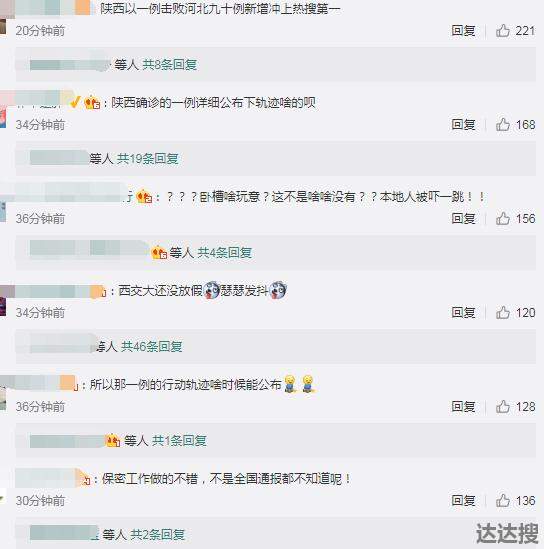
Task: Open the 共1条回复 replies link
Action: pos(179,440)
